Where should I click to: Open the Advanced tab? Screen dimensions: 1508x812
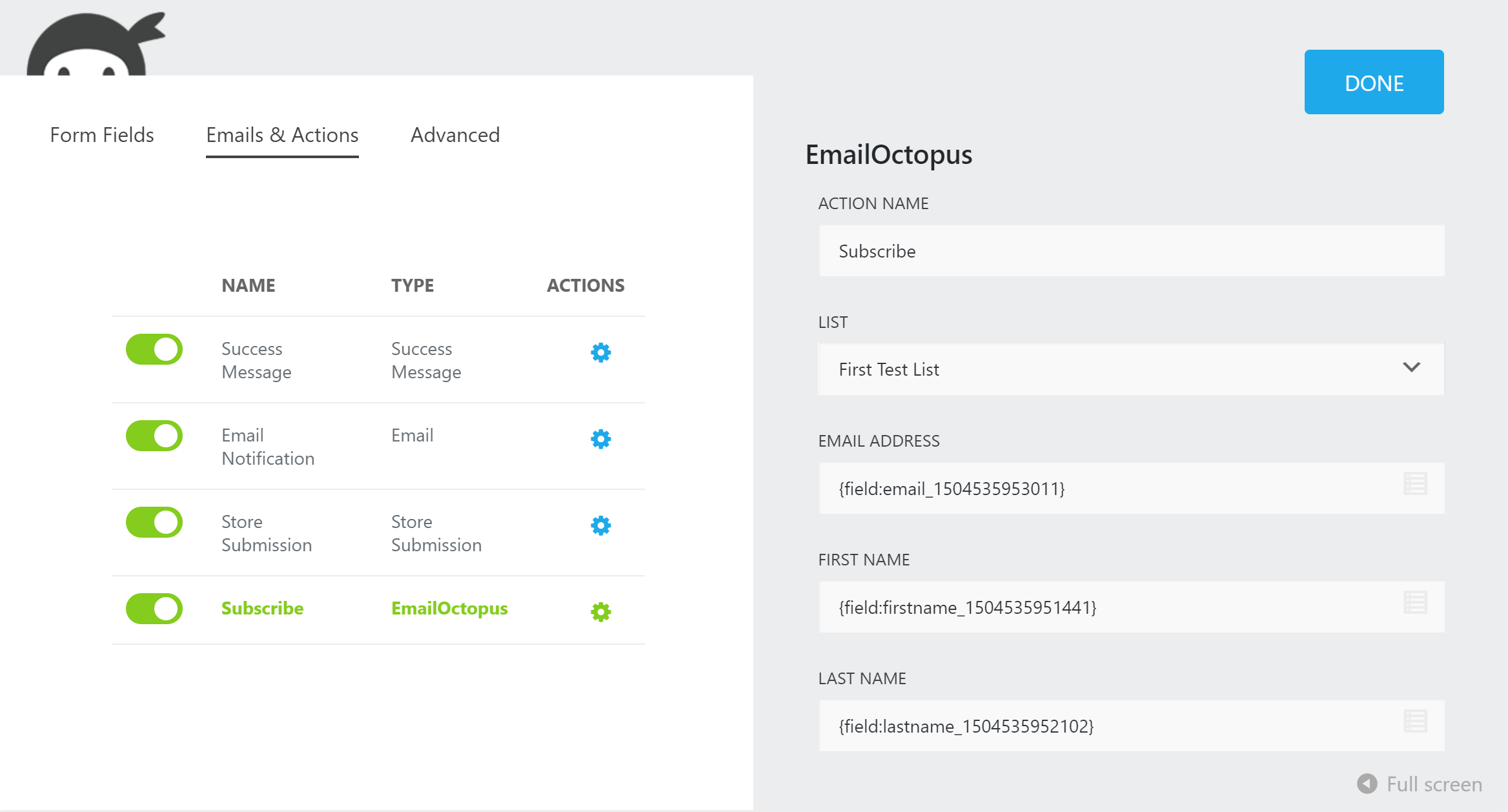point(455,135)
